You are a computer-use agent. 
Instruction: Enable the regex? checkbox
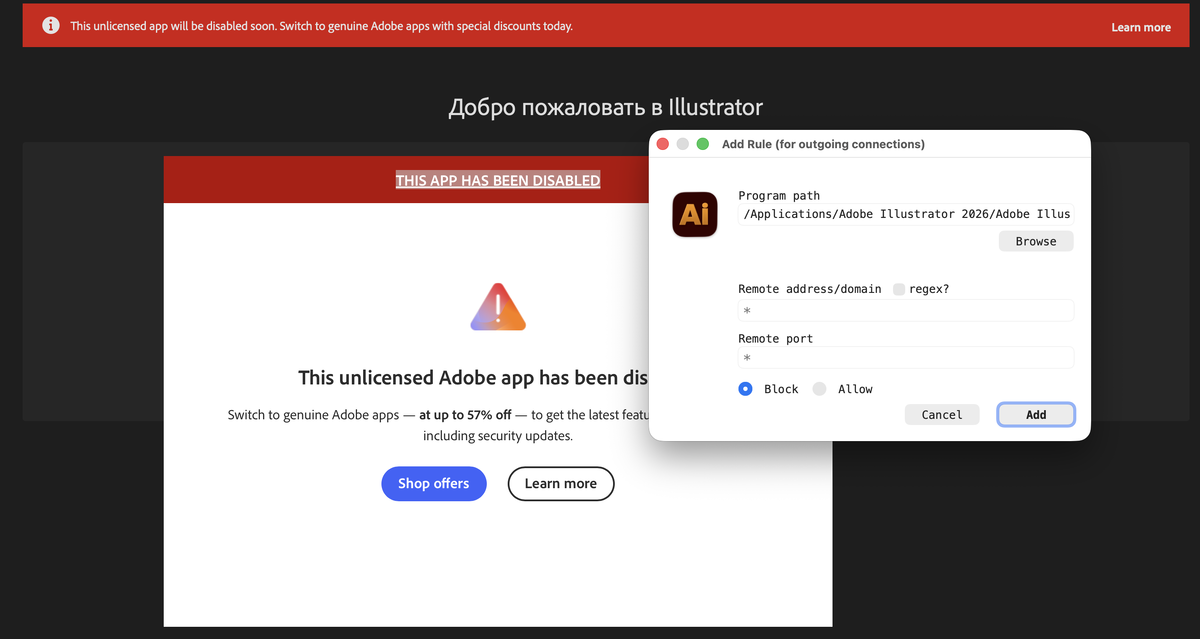tap(899, 289)
